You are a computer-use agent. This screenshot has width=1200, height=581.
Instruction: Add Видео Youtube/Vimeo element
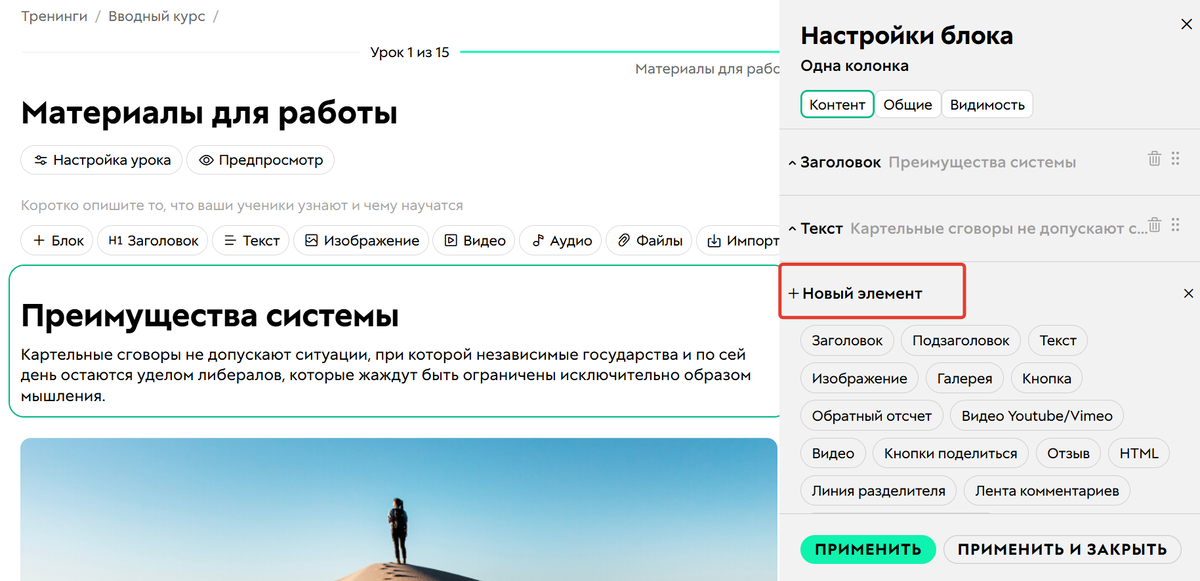(x=1036, y=416)
